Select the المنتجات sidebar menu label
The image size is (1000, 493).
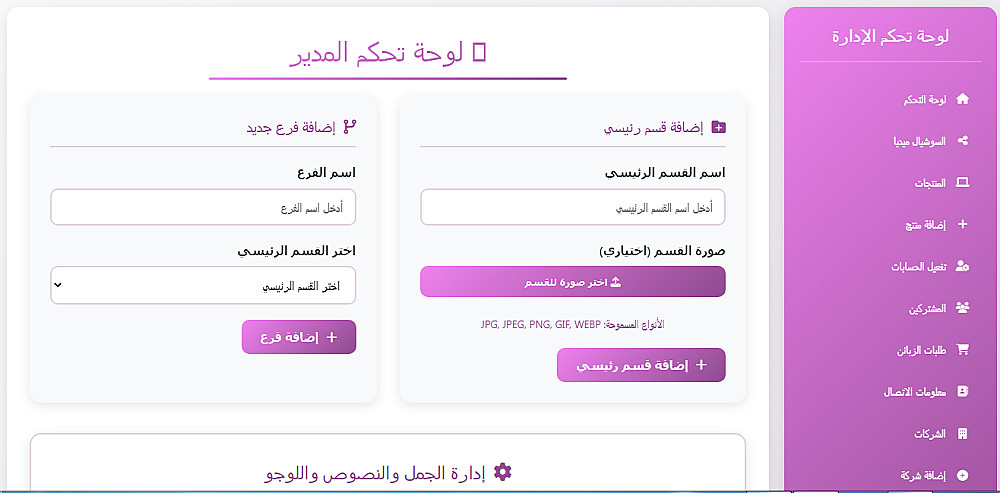pos(929,184)
